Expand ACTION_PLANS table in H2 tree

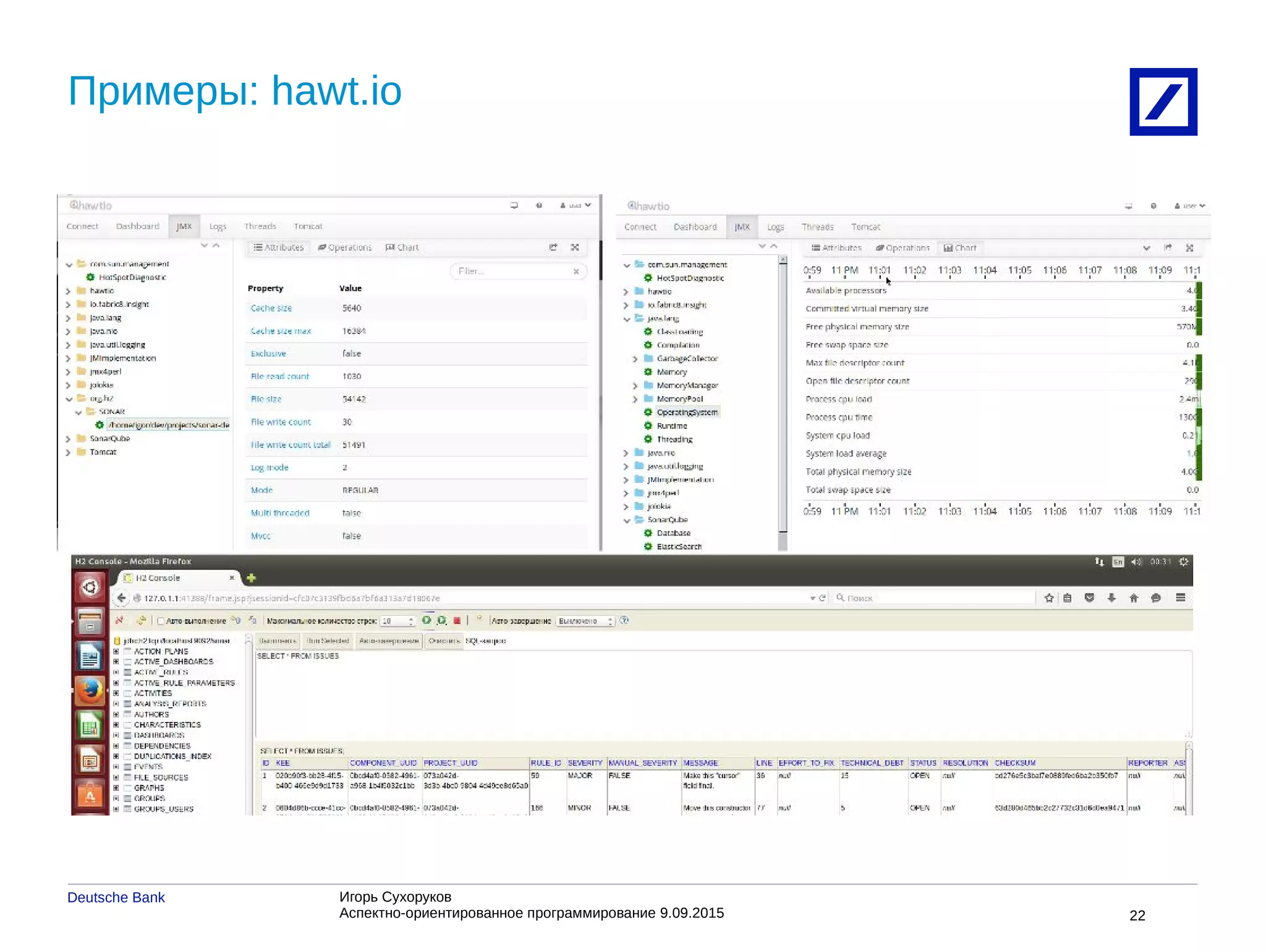tap(116, 651)
